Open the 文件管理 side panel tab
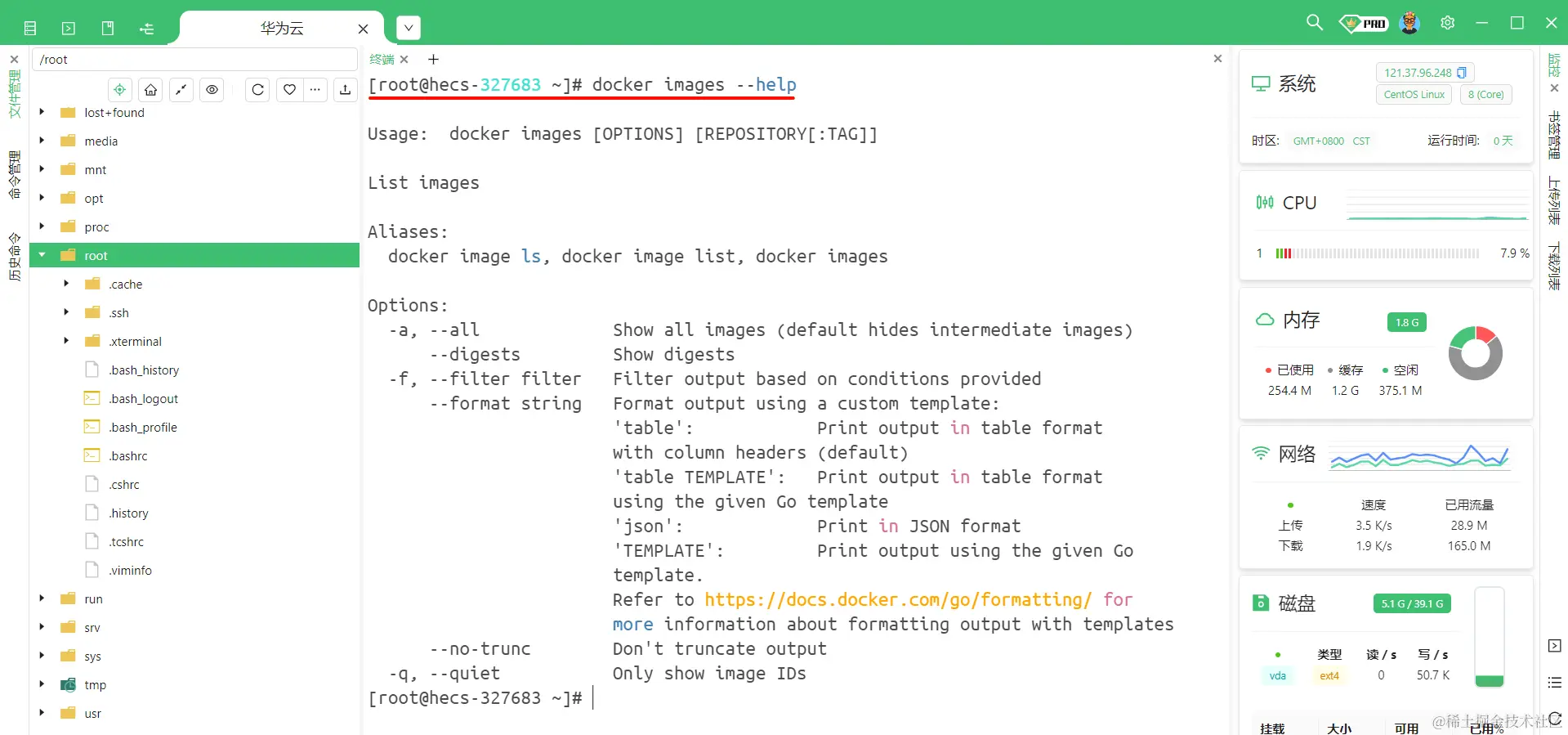The height and width of the screenshot is (735, 1568). click(14, 94)
